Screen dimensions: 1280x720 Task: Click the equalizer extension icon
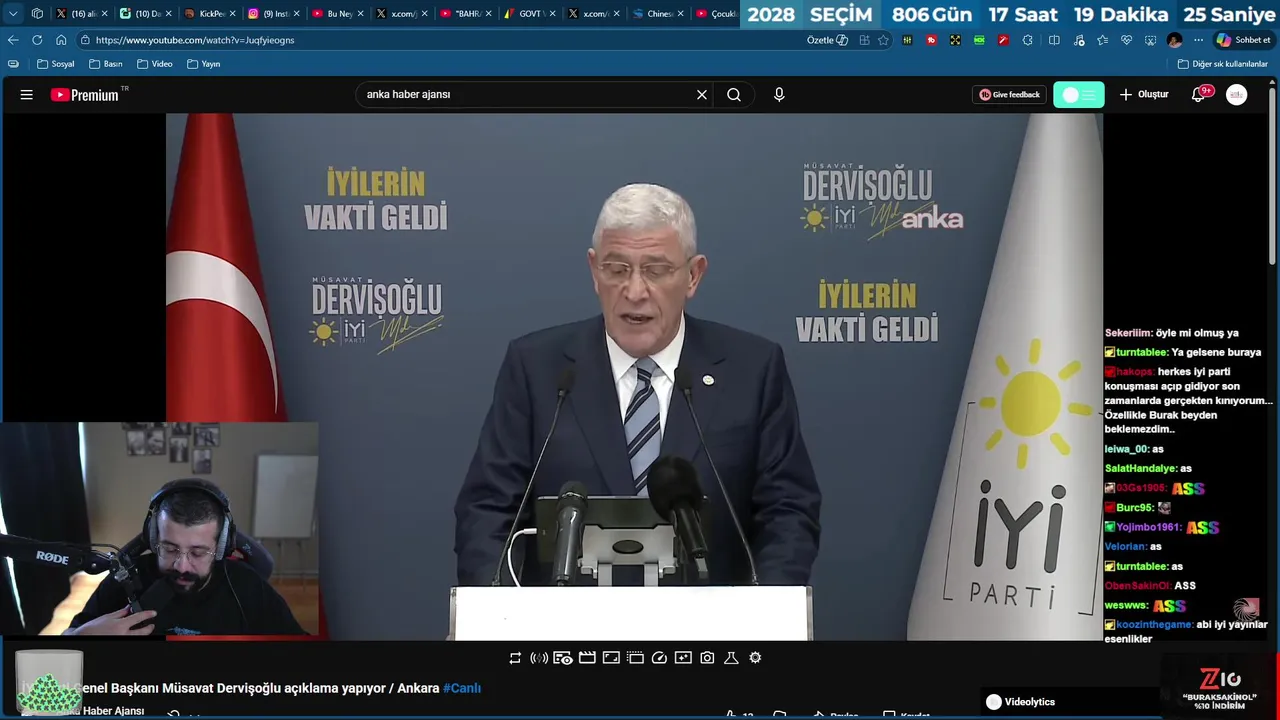pos(907,40)
